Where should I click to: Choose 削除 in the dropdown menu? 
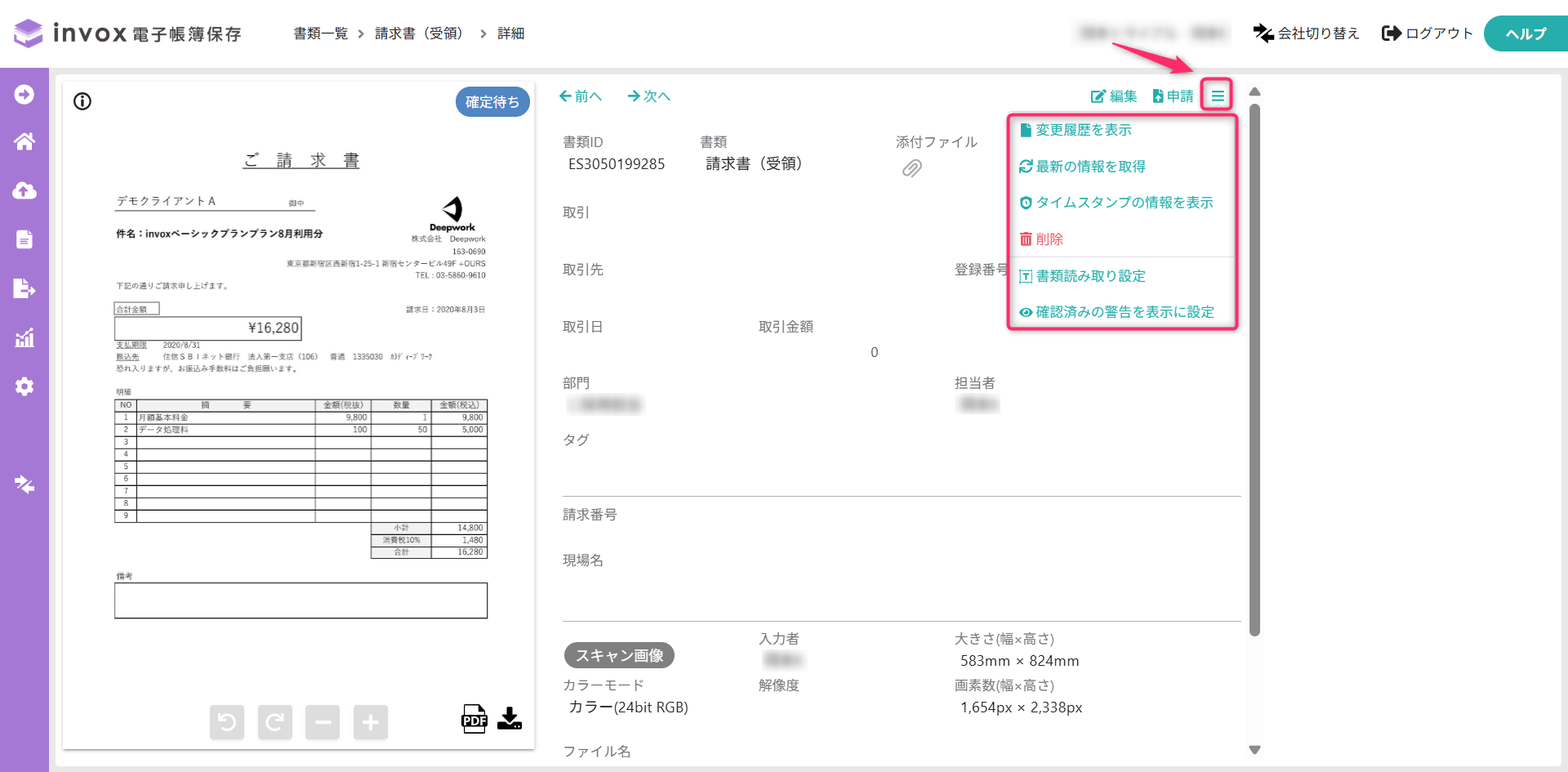coord(1049,239)
